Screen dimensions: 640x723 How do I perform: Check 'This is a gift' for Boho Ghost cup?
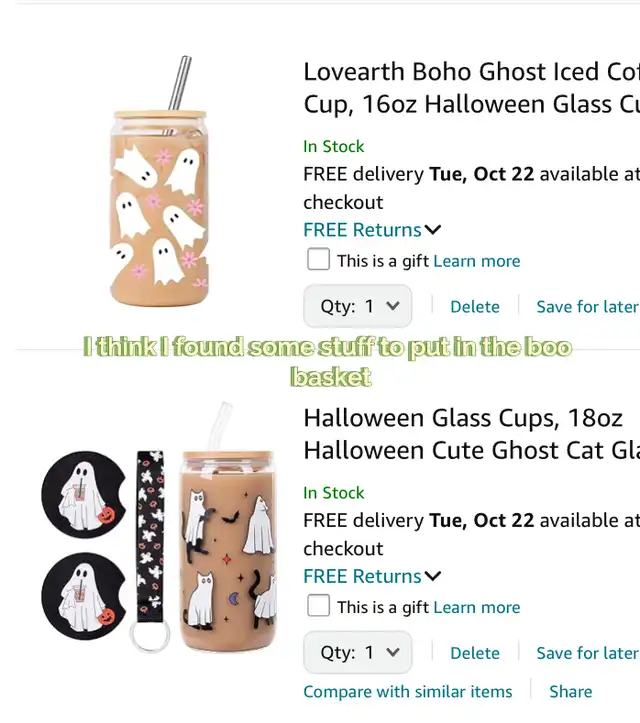tap(318, 259)
